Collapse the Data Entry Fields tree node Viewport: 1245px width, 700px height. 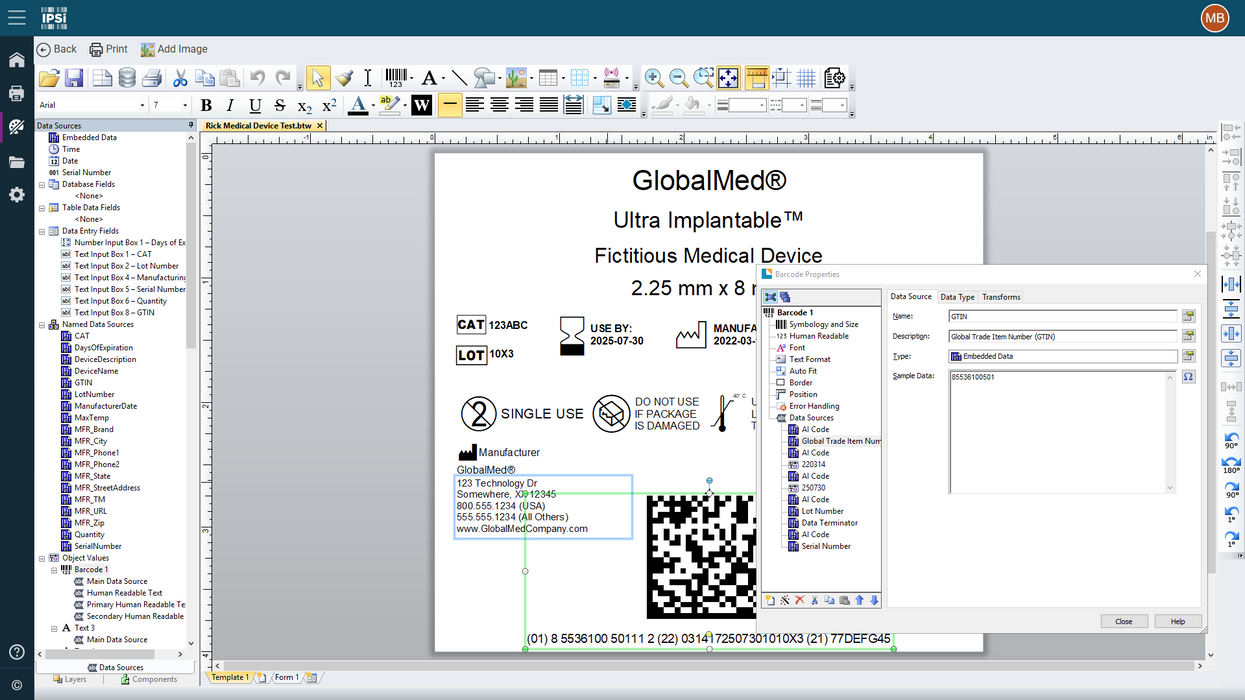(x=42, y=231)
